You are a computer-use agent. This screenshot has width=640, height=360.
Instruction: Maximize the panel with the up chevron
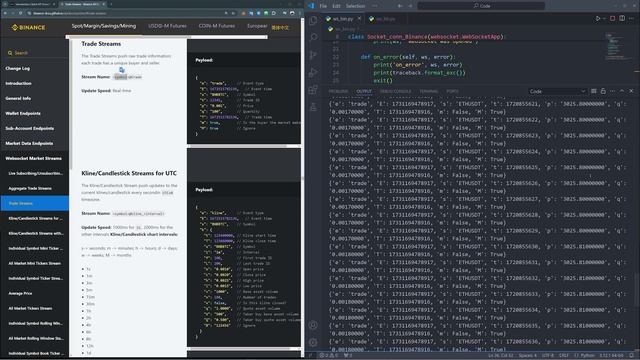tap(622, 91)
